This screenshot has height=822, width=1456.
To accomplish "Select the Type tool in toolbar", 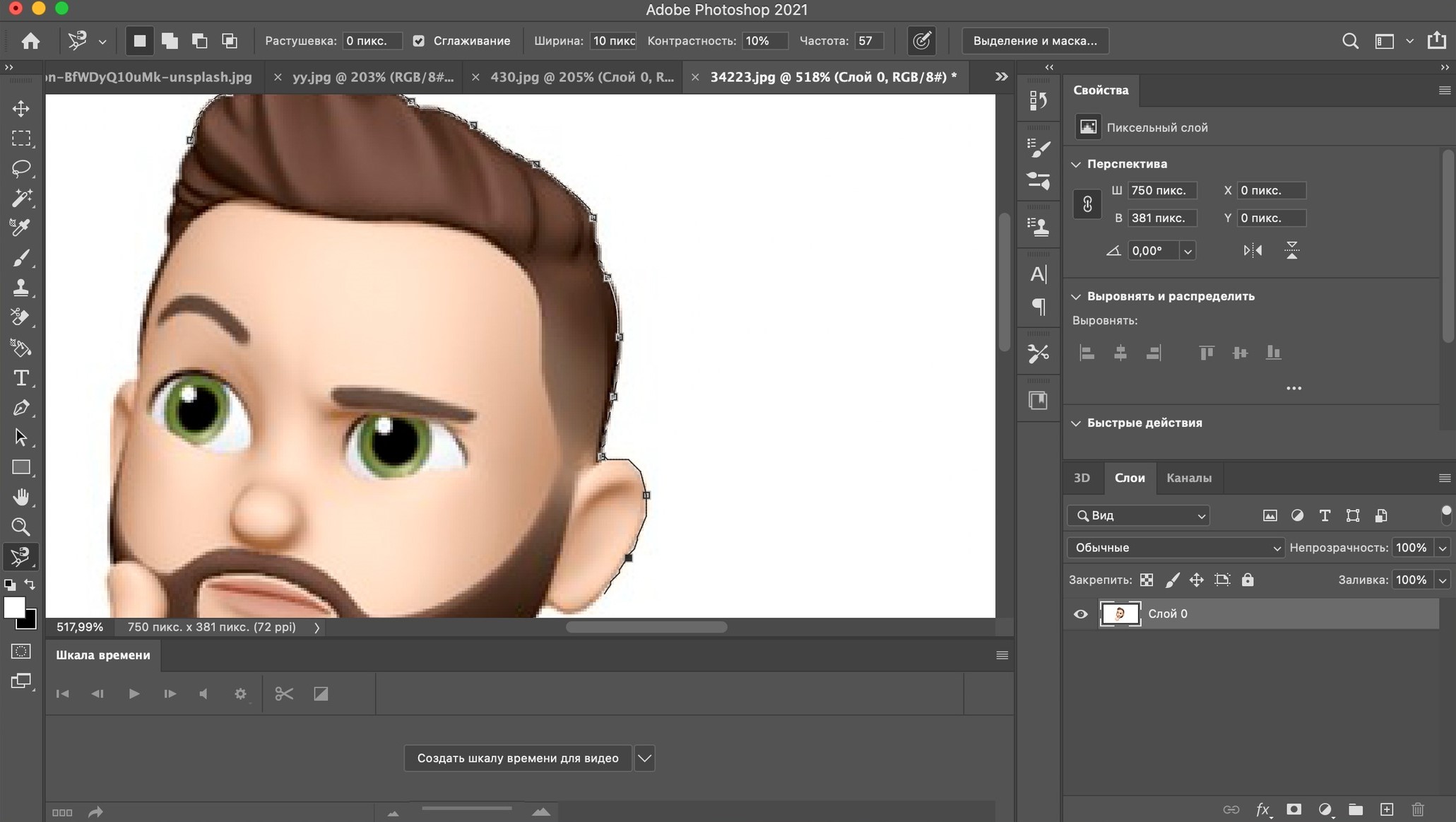I will [x=22, y=378].
